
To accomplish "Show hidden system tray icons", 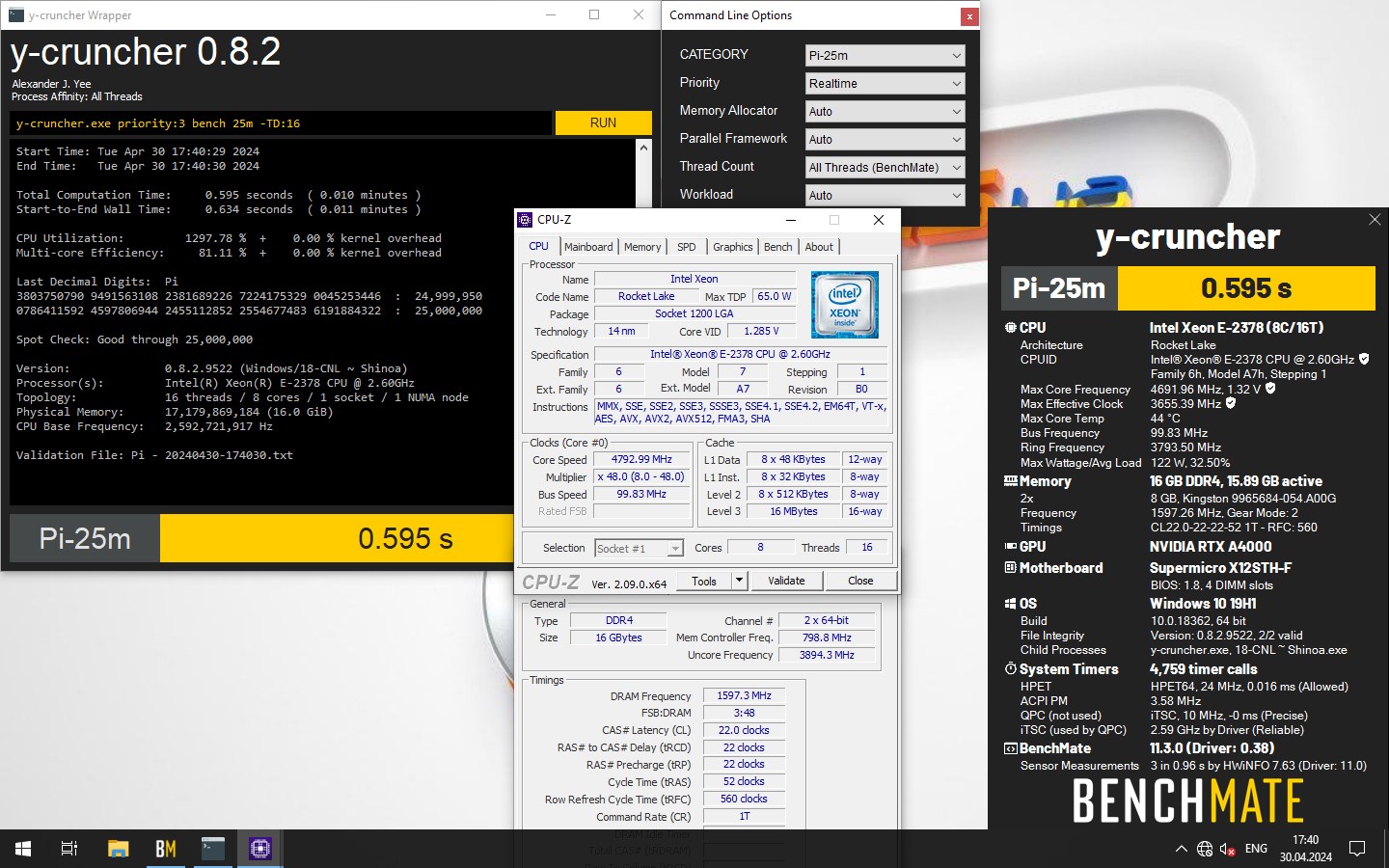I will 1181,849.
